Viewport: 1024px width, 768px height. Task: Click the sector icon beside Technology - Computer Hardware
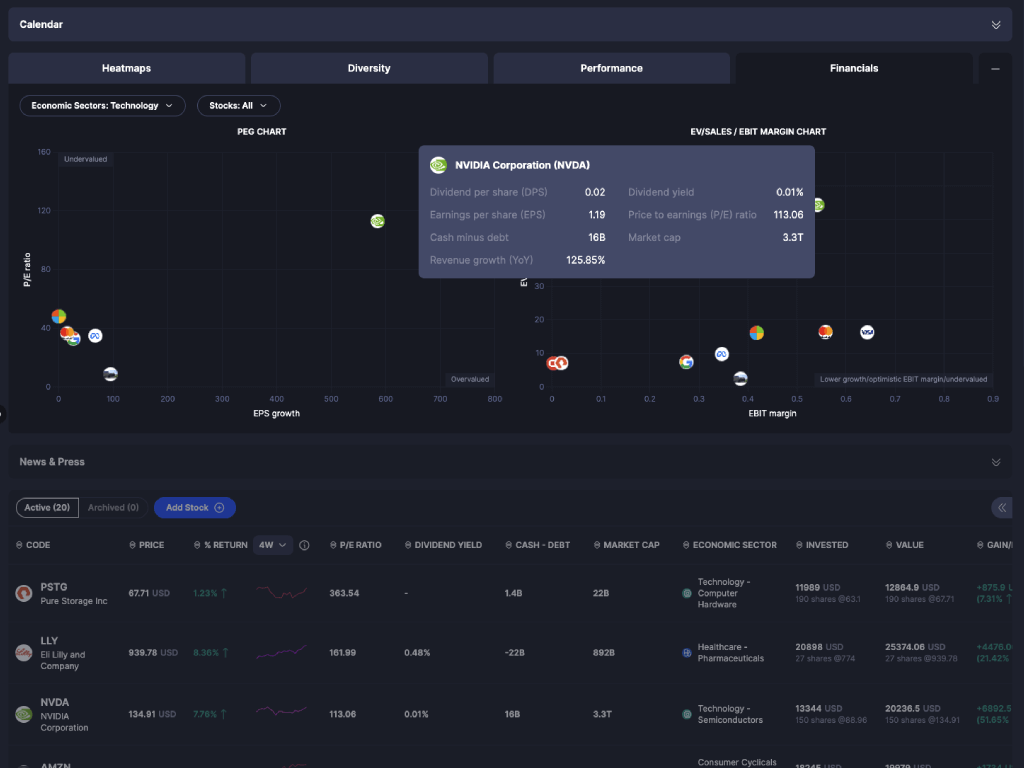686,593
